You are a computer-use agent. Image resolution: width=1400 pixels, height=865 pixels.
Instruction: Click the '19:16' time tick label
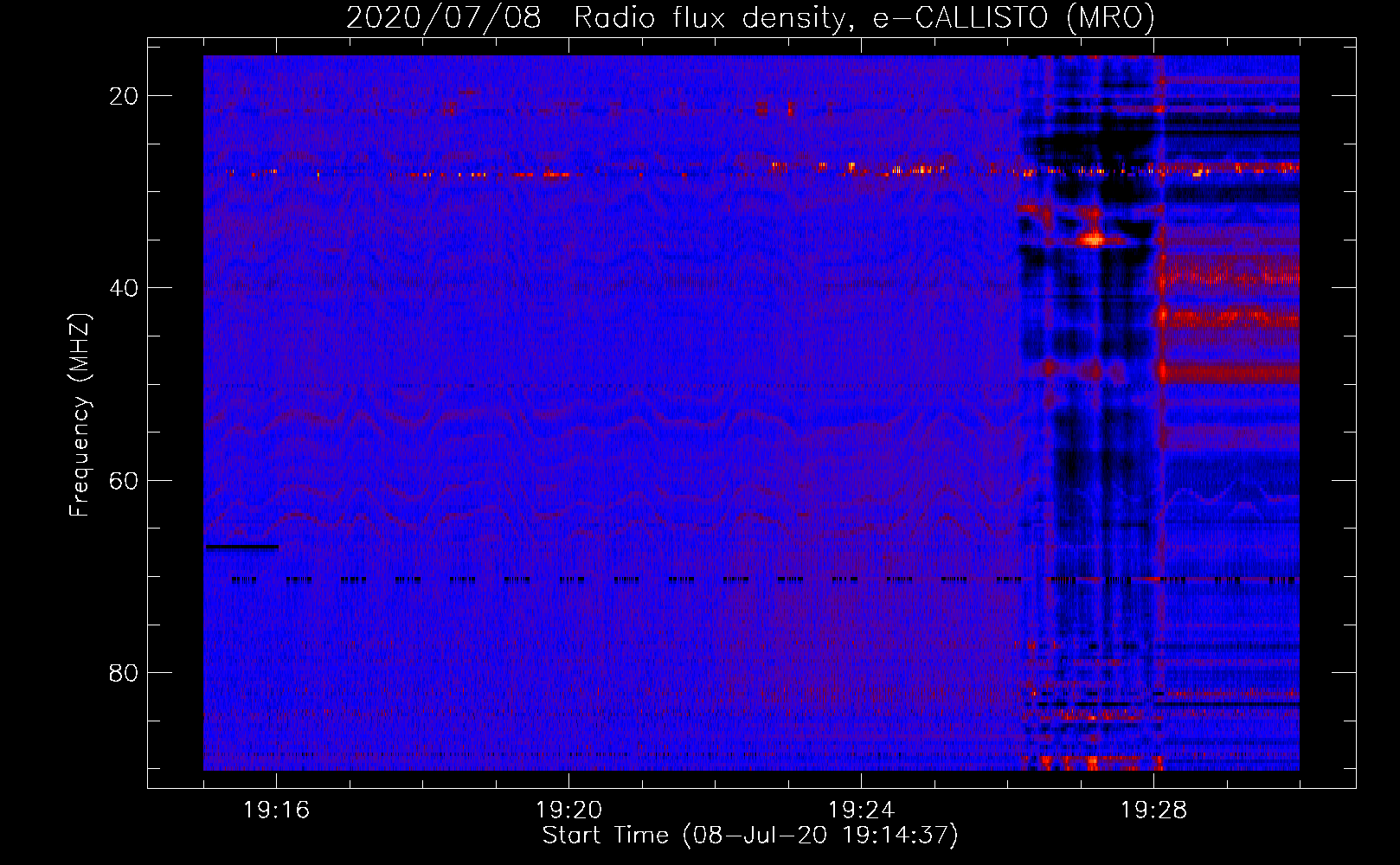click(x=276, y=811)
